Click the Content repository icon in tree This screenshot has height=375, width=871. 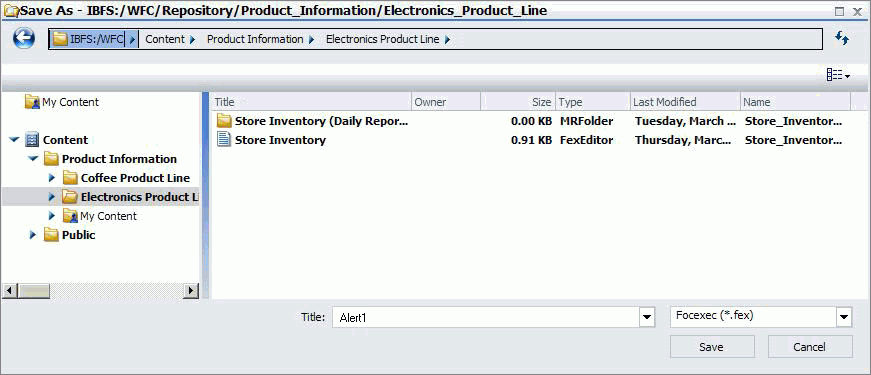point(32,139)
